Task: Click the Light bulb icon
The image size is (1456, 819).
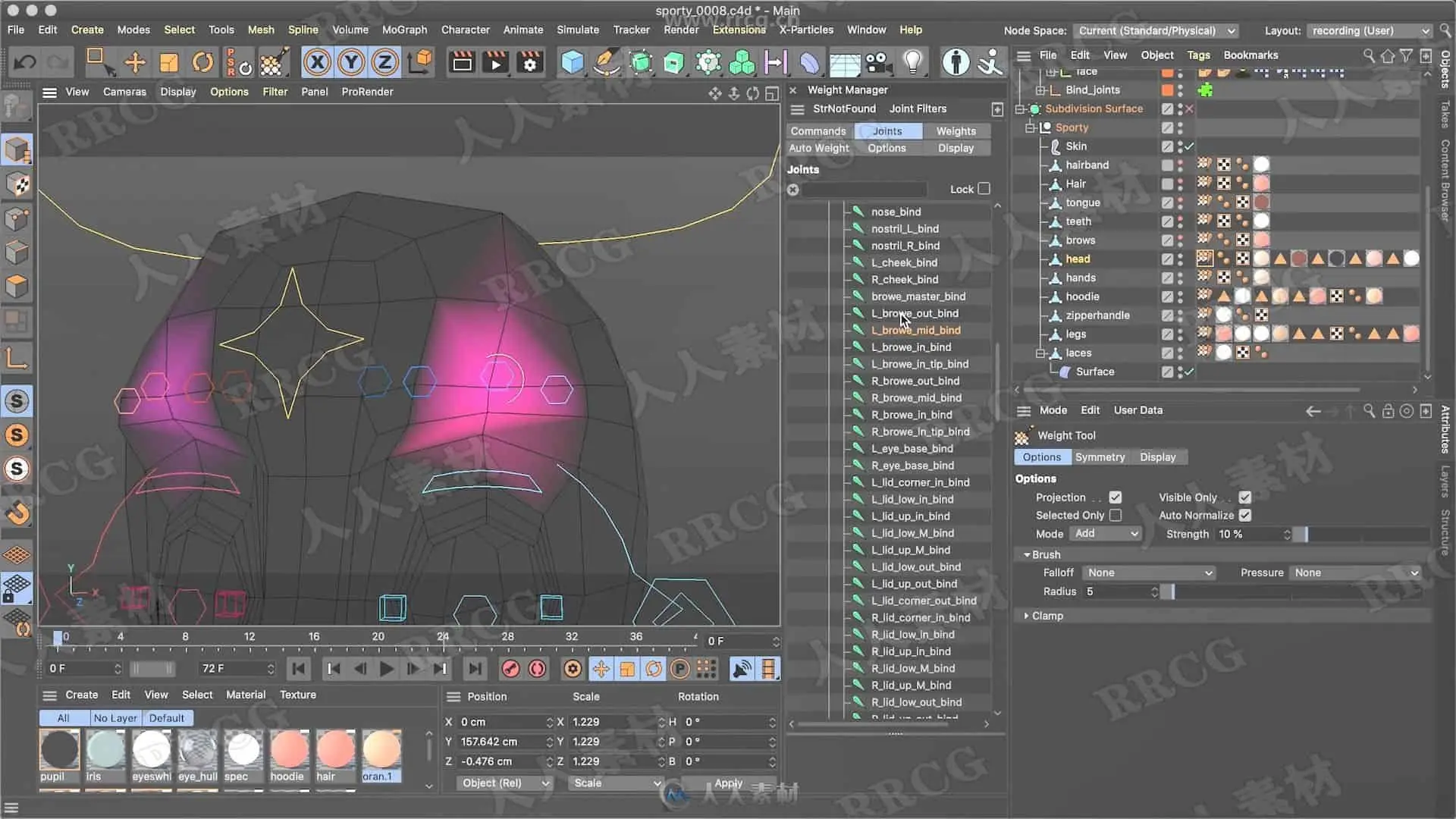Action: click(913, 62)
